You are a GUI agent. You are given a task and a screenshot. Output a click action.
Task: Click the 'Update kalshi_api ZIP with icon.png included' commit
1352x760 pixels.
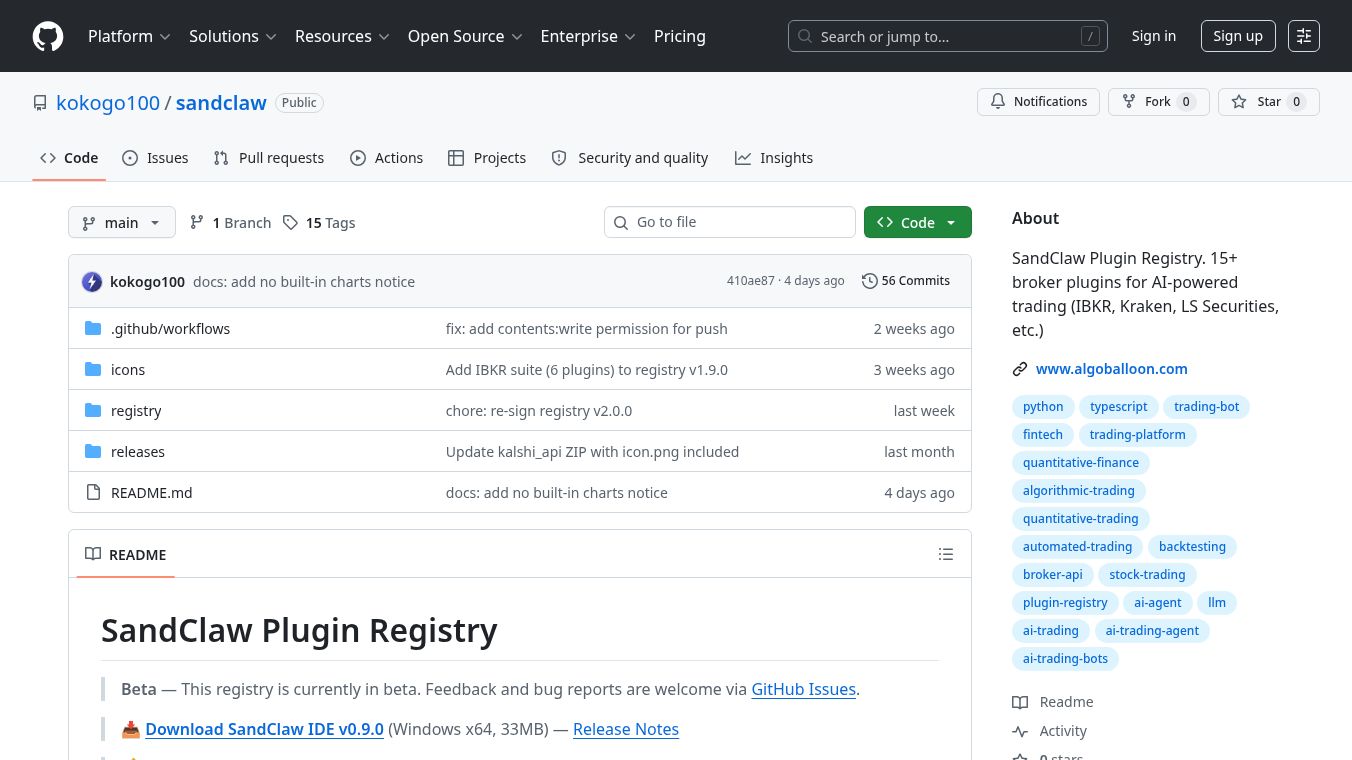(x=592, y=452)
